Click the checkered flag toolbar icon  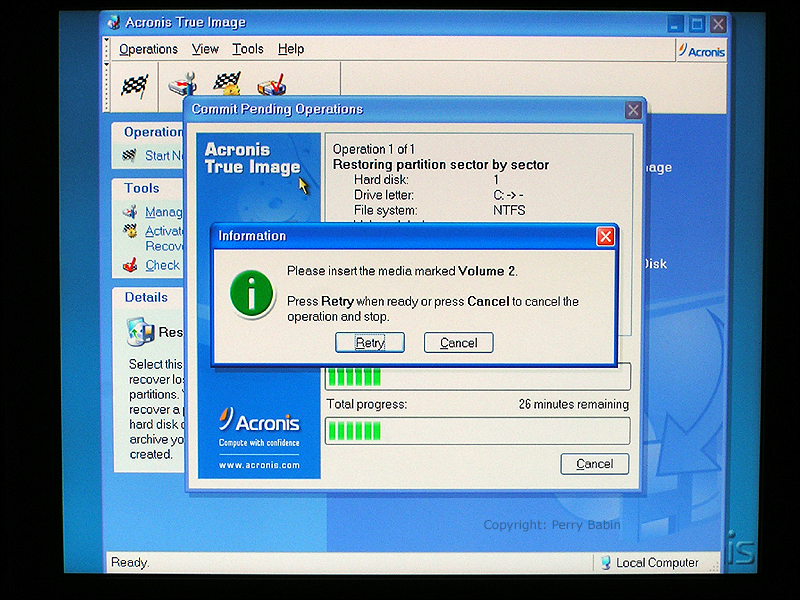pyautogui.click(x=135, y=85)
